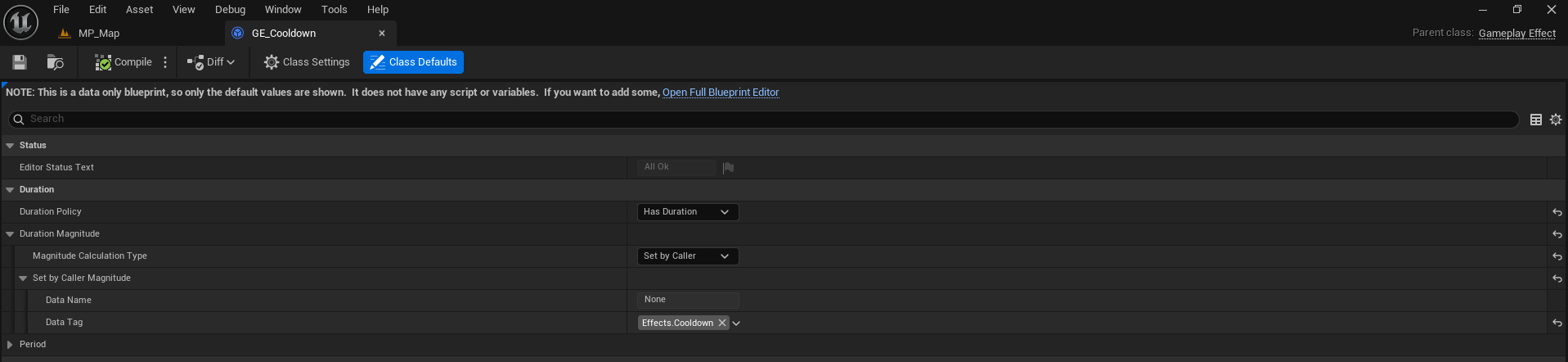Select the Editor Status Text row label
Viewport: 1568px width, 362px height.
pyautogui.click(x=56, y=167)
